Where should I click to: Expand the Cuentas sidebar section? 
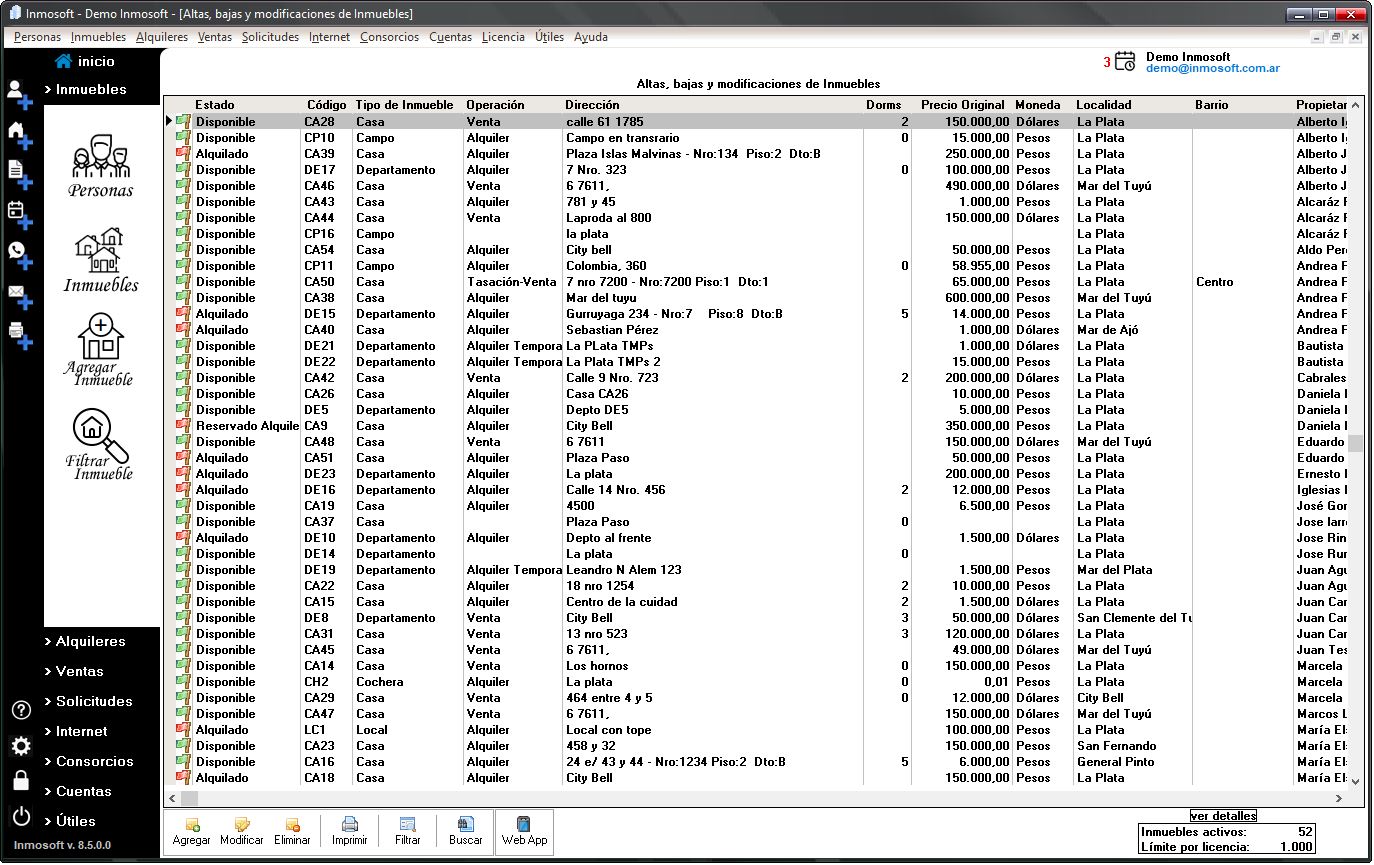78,791
